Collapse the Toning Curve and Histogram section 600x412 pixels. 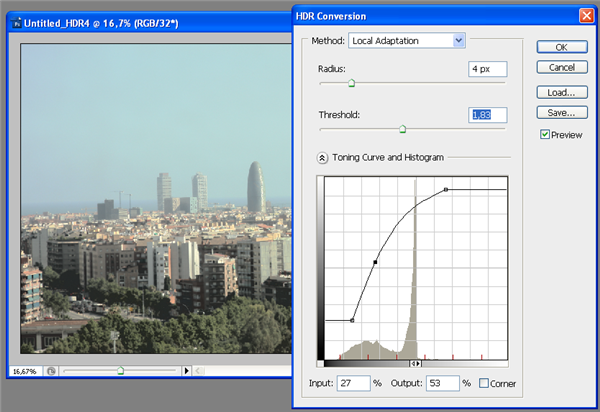pos(323,157)
